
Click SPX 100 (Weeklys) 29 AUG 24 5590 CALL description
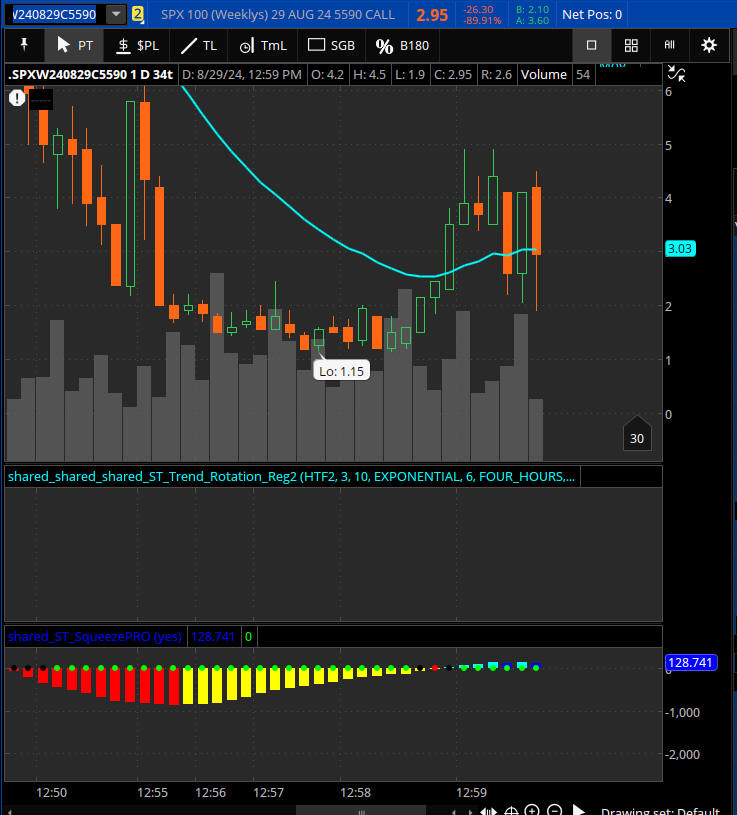pos(278,15)
